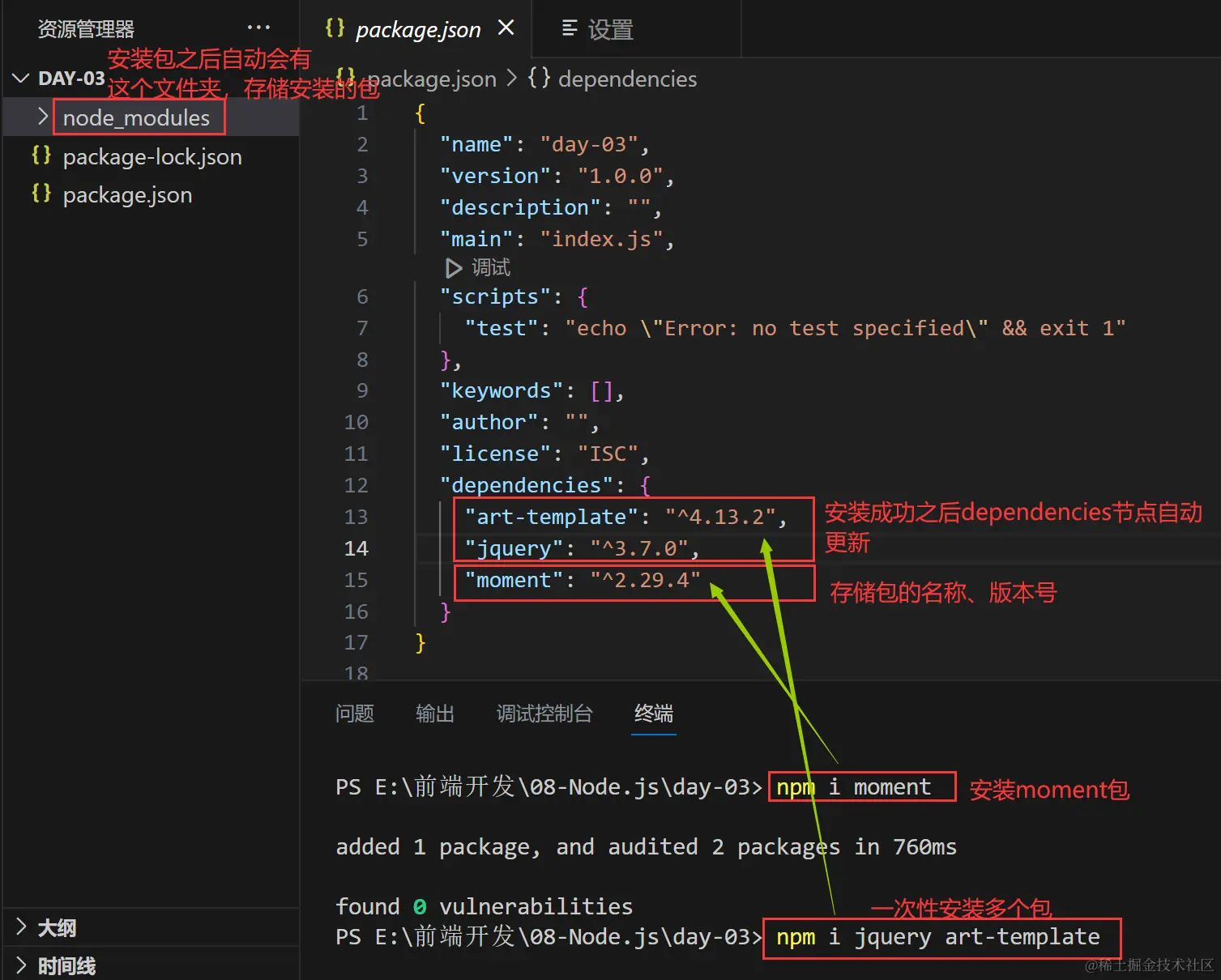Click the "jquery" dependency key
Viewport: 1221px width, 980px height.
click(x=514, y=548)
